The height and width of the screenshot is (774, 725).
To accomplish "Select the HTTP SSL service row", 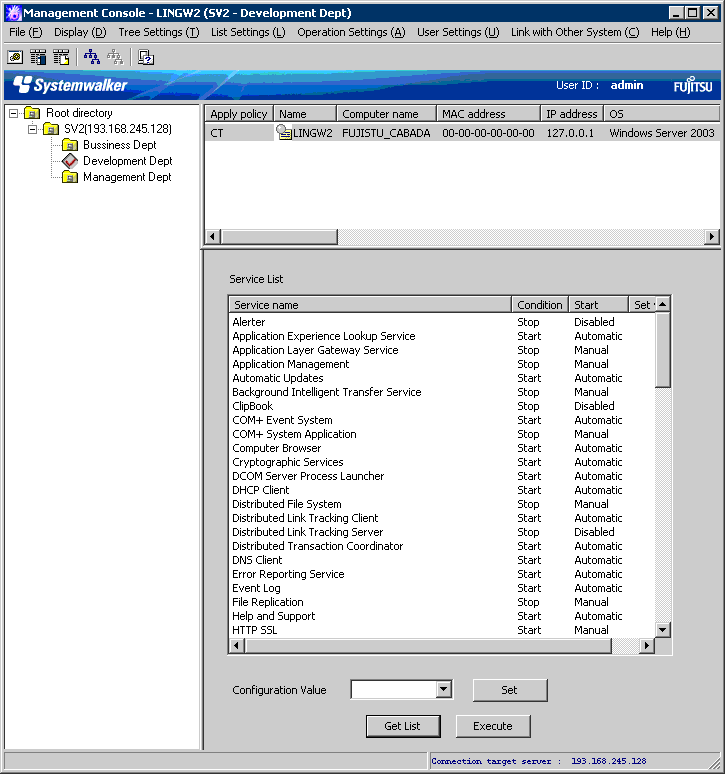I will click(x=442, y=630).
